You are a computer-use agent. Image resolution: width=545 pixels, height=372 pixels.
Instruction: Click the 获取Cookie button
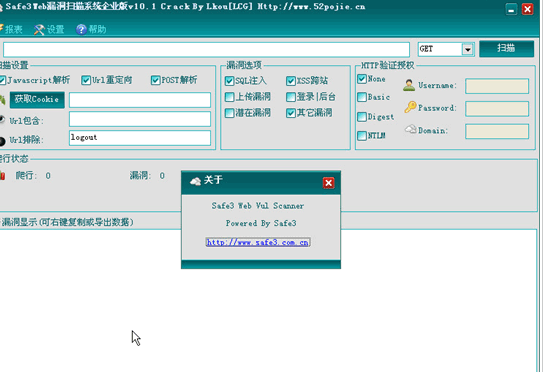pos(37,100)
